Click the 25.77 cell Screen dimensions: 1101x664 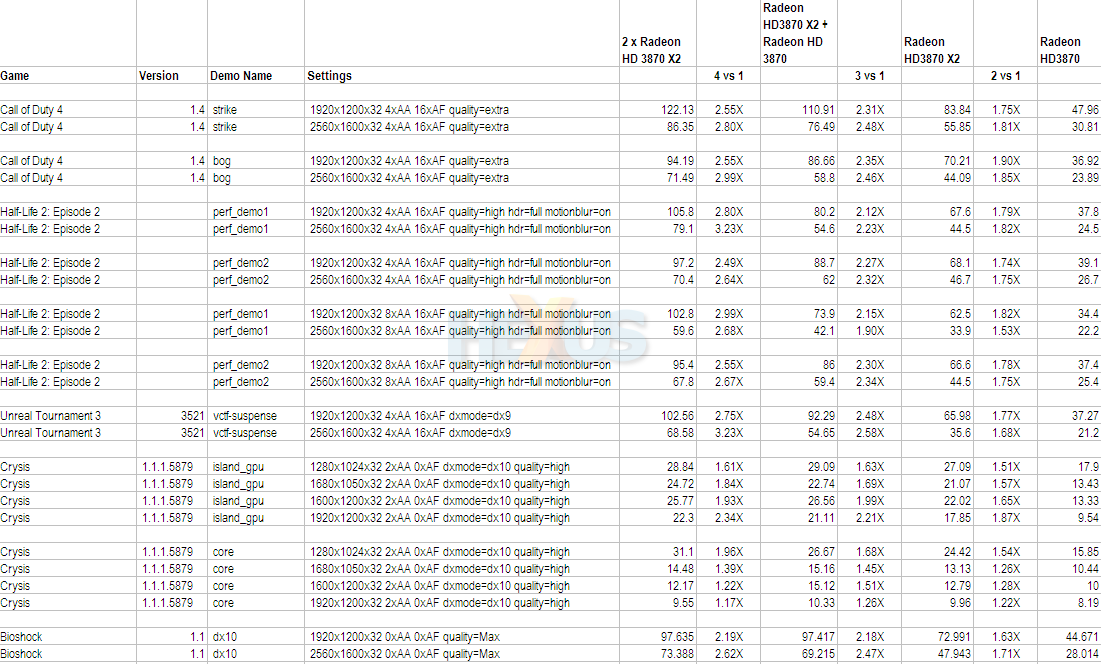click(657, 501)
